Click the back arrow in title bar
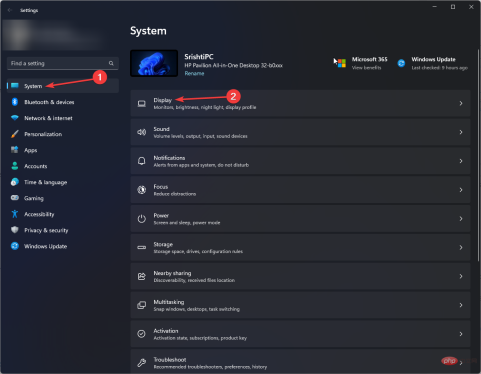This screenshot has width=481, height=374. (10, 10)
